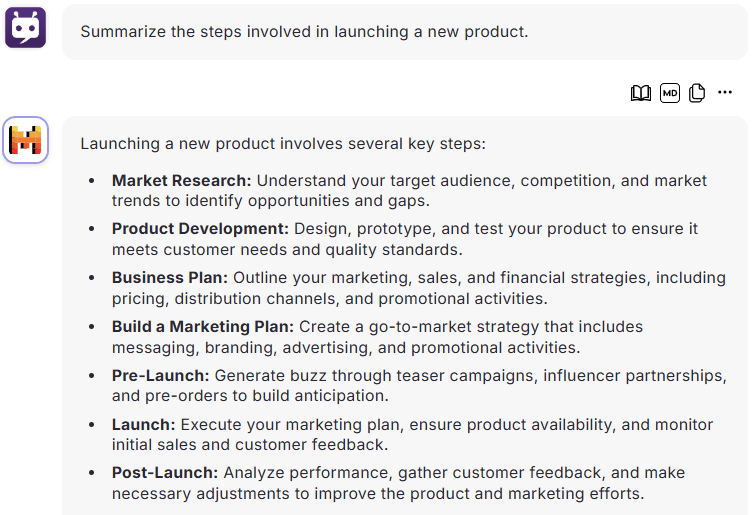This screenshot has height=515, width=755.
Task: Click the orange Mistral model avatar
Action: point(26,140)
